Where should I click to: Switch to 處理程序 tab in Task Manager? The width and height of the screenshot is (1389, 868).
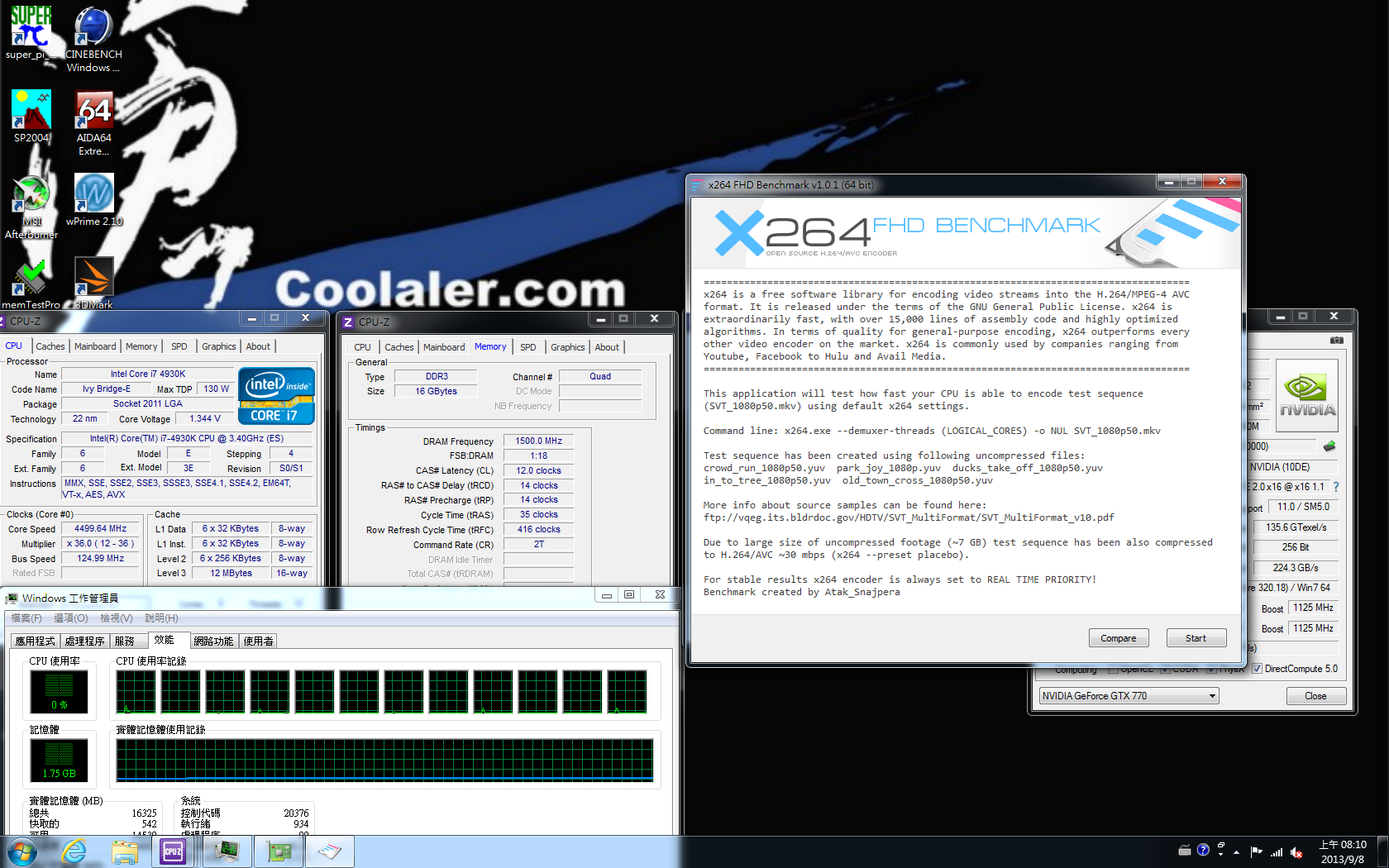pos(85,641)
